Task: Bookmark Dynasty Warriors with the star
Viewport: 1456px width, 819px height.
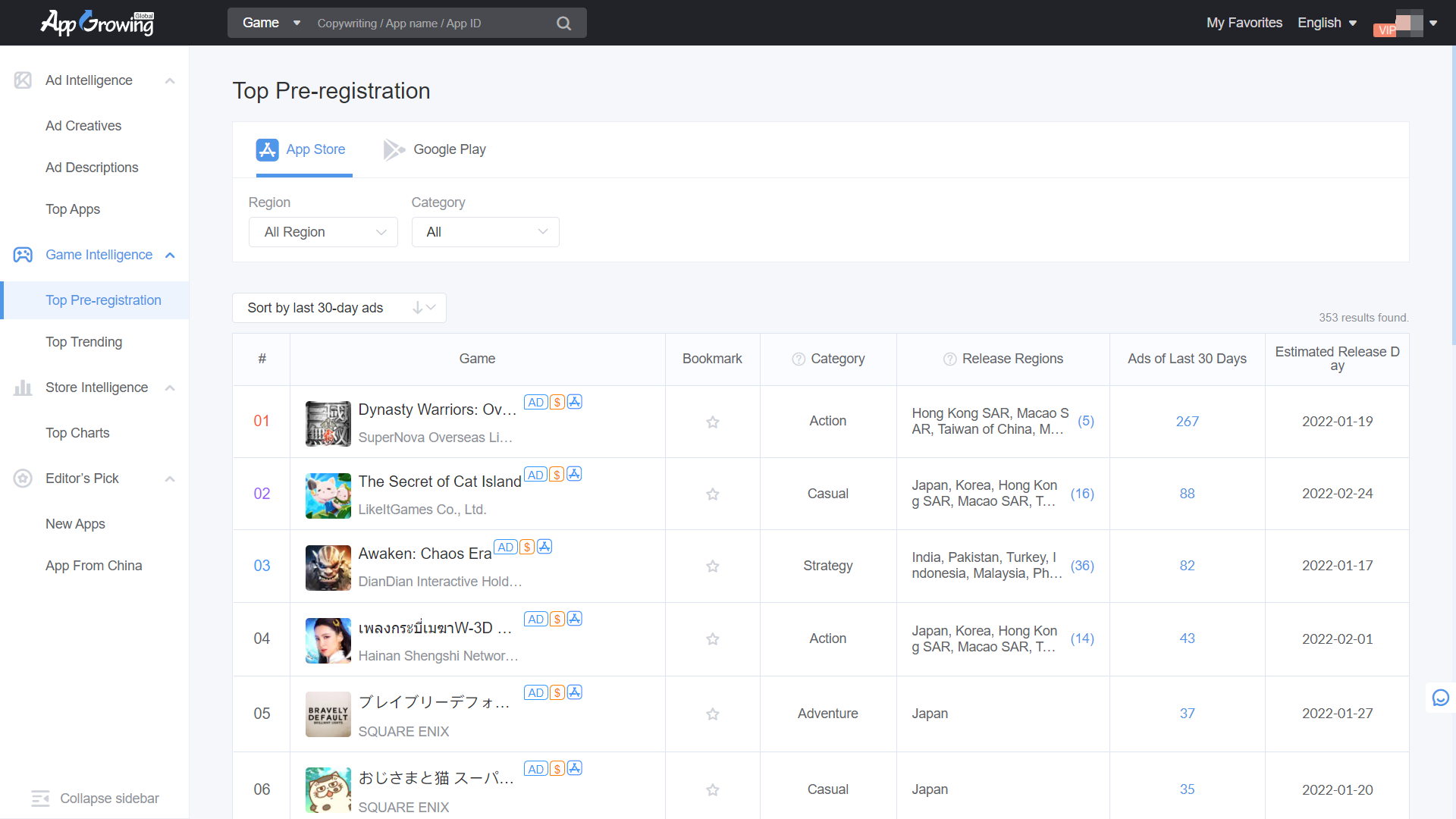Action: pos(713,422)
